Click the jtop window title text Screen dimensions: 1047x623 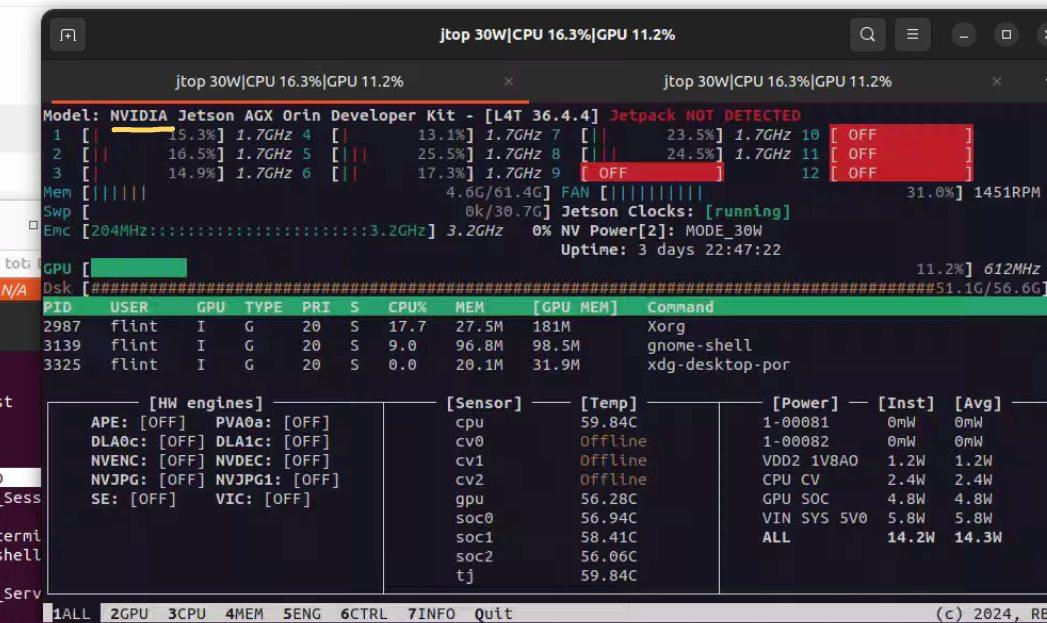coord(558,35)
